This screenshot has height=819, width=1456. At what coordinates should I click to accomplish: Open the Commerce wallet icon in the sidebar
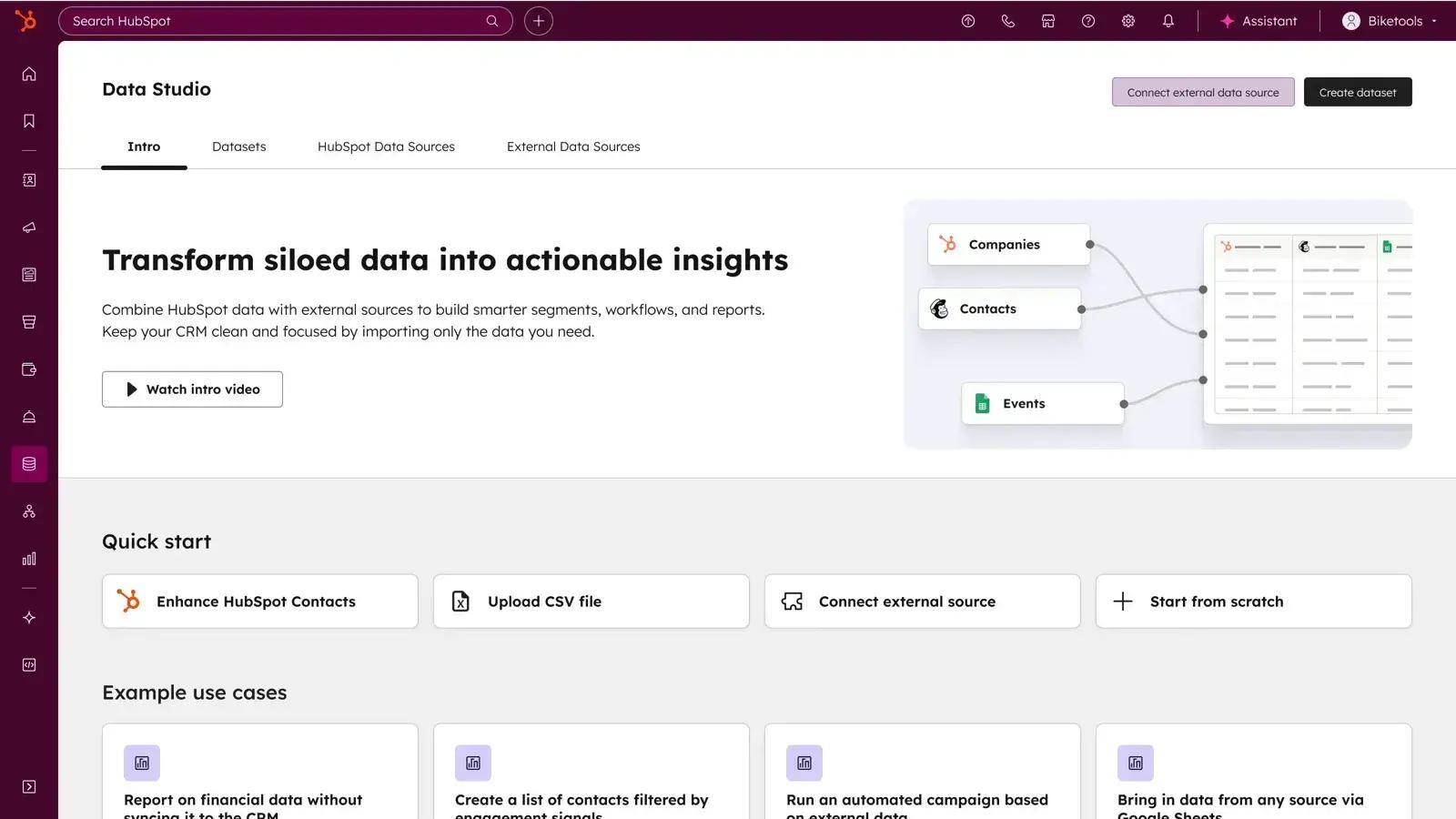[29, 369]
